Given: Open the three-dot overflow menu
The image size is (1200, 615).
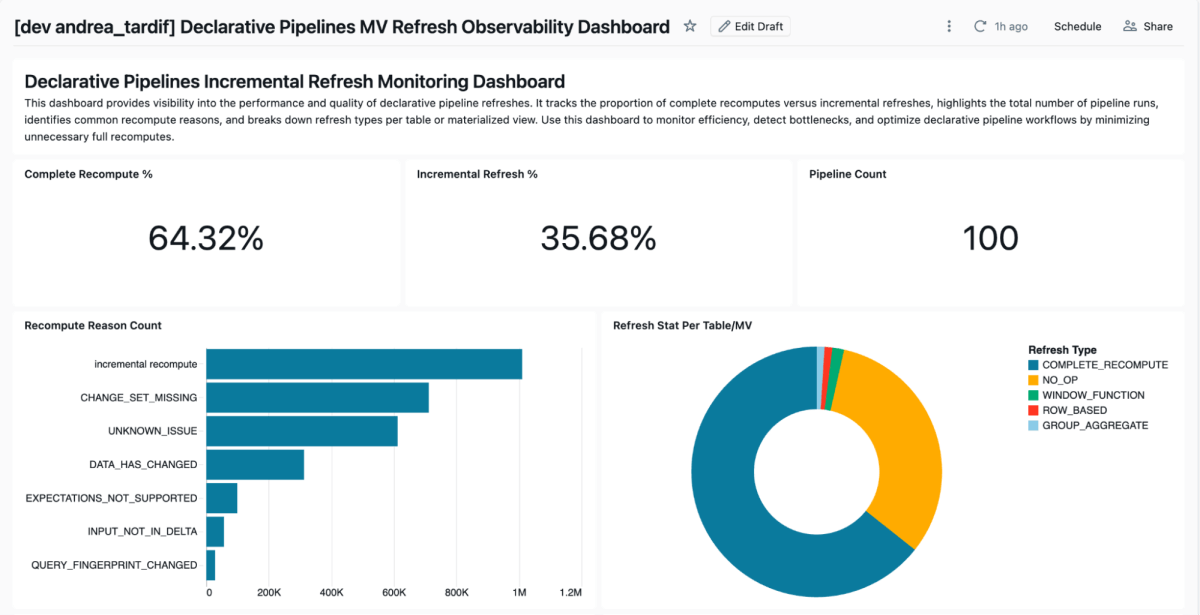Looking at the screenshot, I should [x=948, y=26].
